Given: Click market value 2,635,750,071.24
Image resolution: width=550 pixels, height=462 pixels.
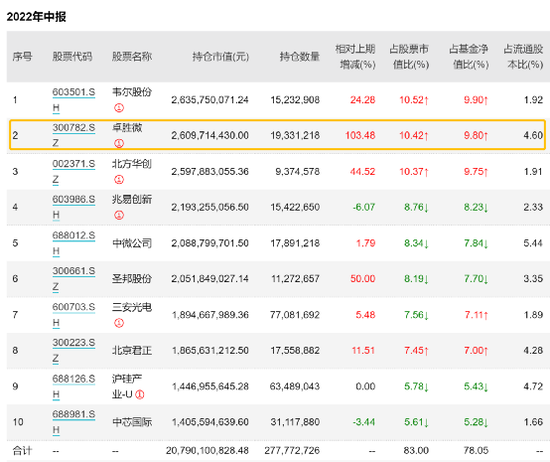Looking at the screenshot, I should tap(210, 100).
